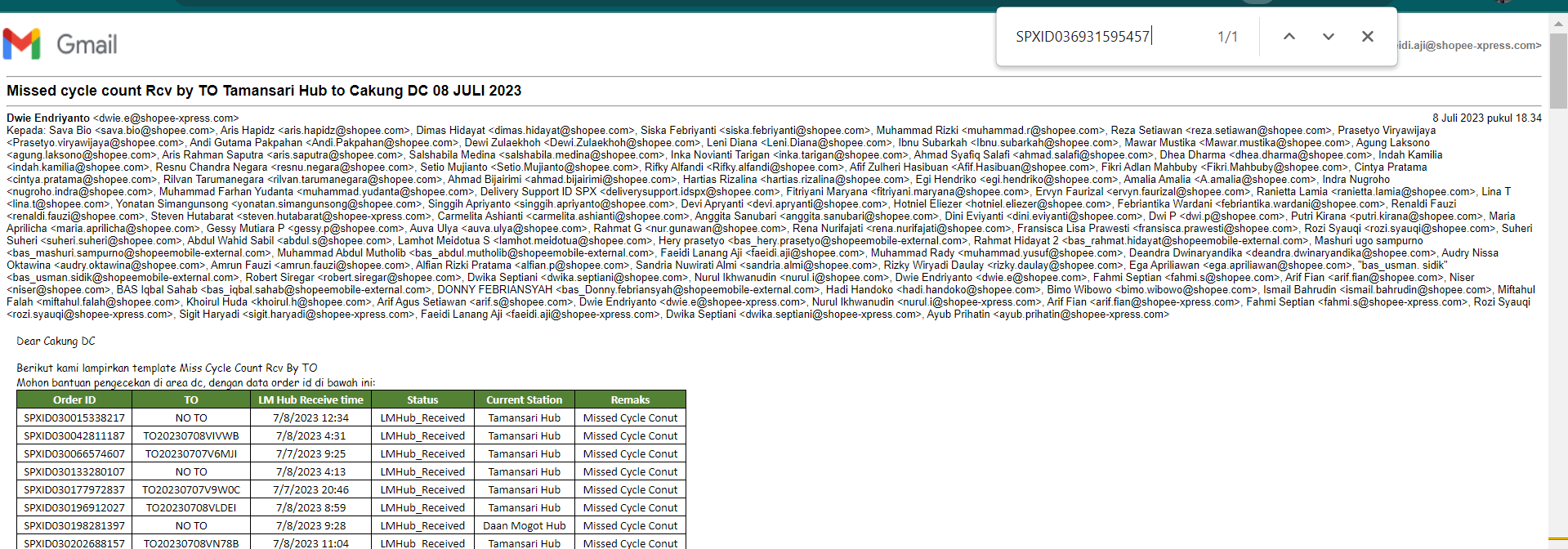Click the email subject 'Missed cycle count Rcv by TO'
This screenshot has height=549, width=1568.
(264, 91)
